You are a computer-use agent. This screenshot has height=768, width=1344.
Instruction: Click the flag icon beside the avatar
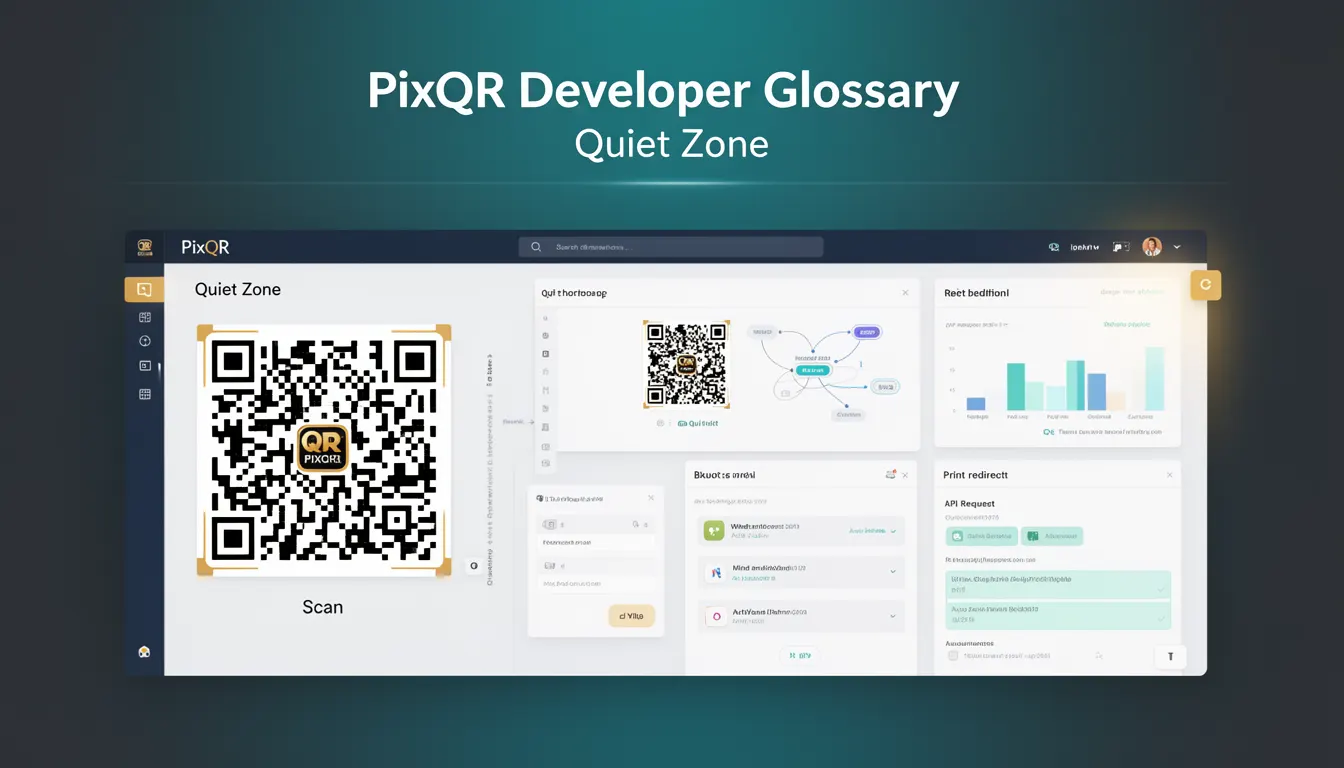[1121, 246]
